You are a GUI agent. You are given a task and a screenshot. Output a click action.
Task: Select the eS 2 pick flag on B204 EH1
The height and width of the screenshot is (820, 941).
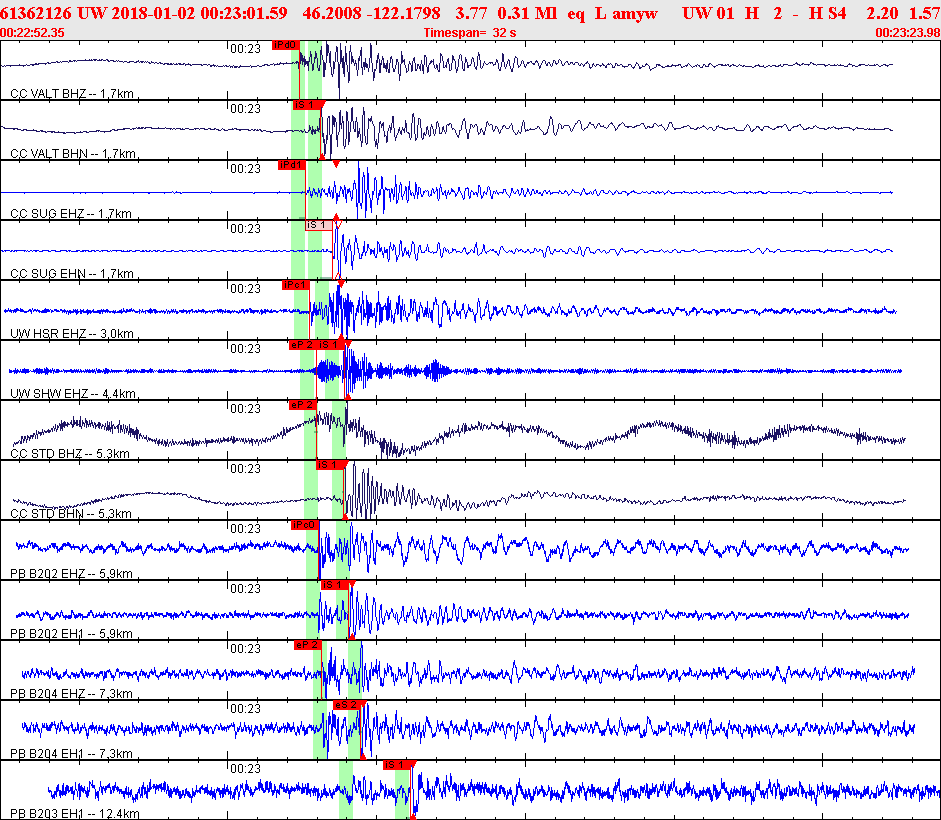pyautogui.click(x=347, y=705)
